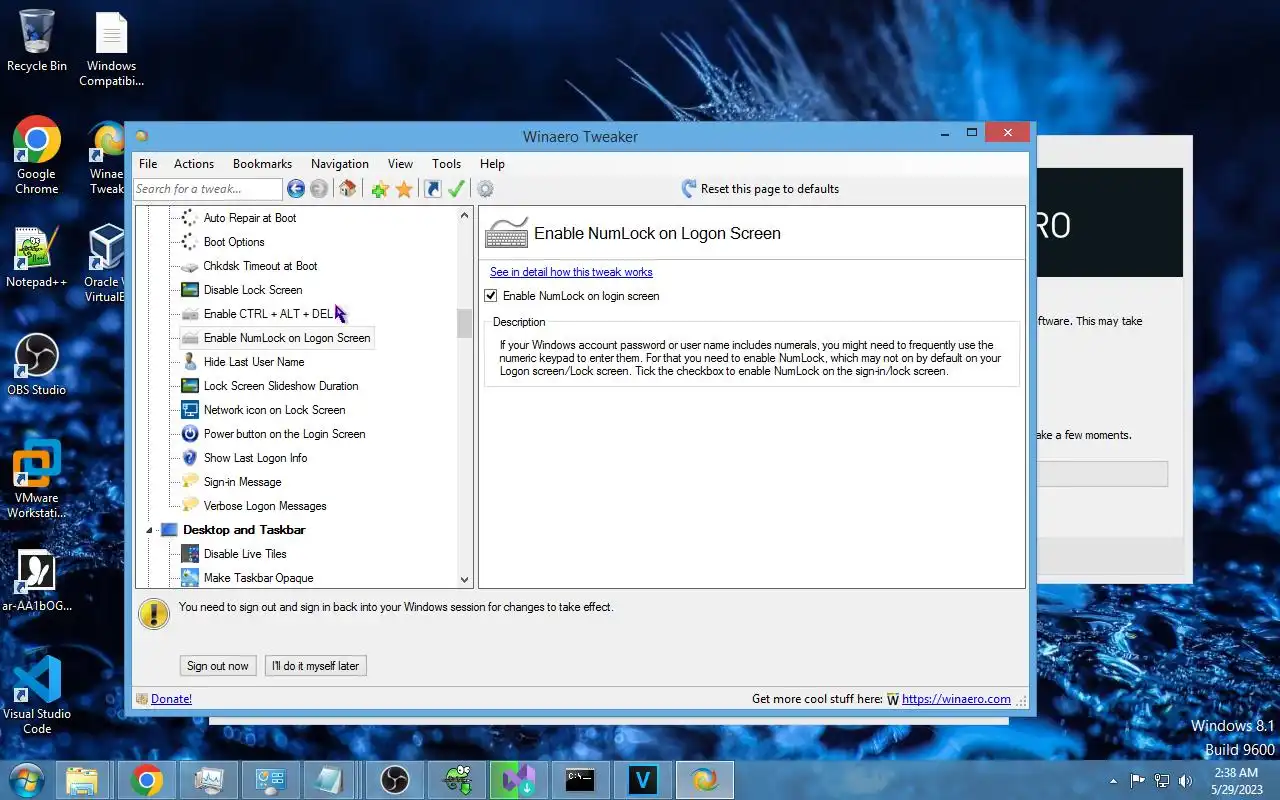Open File Explorer from the taskbar
The image size is (1280, 800).
click(82, 780)
